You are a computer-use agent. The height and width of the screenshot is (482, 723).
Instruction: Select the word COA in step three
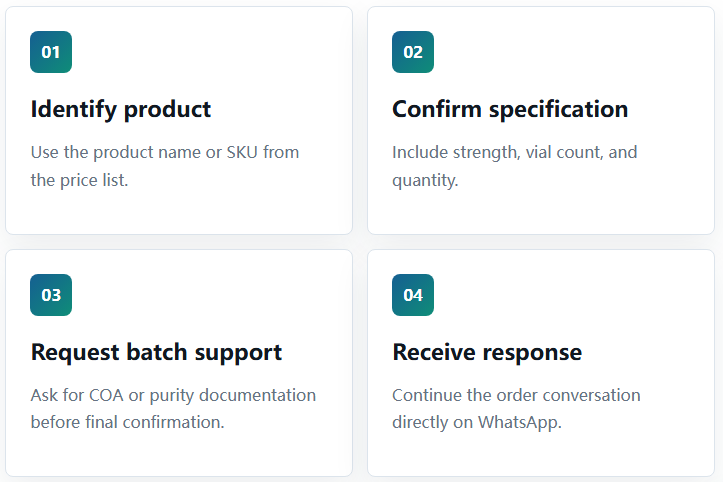point(106,395)
